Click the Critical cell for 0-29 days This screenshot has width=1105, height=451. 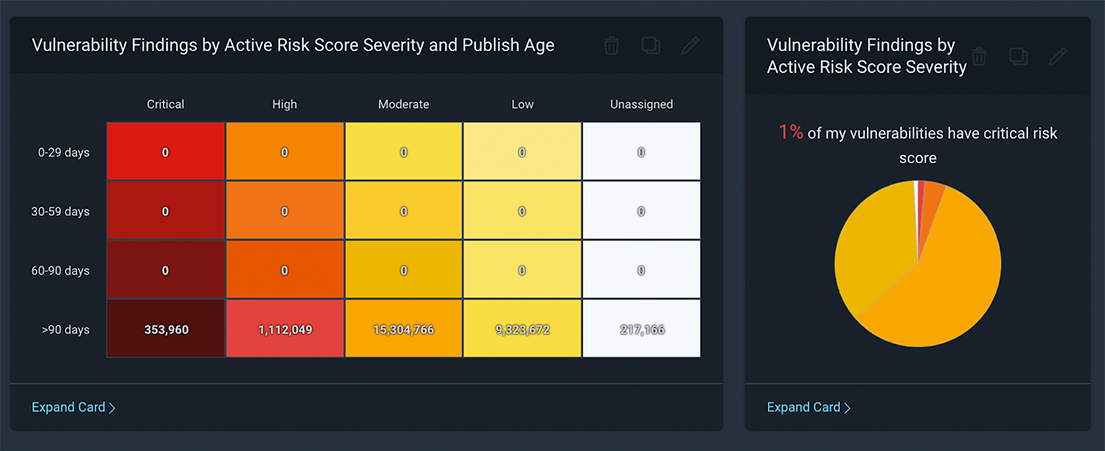[166, 152]
